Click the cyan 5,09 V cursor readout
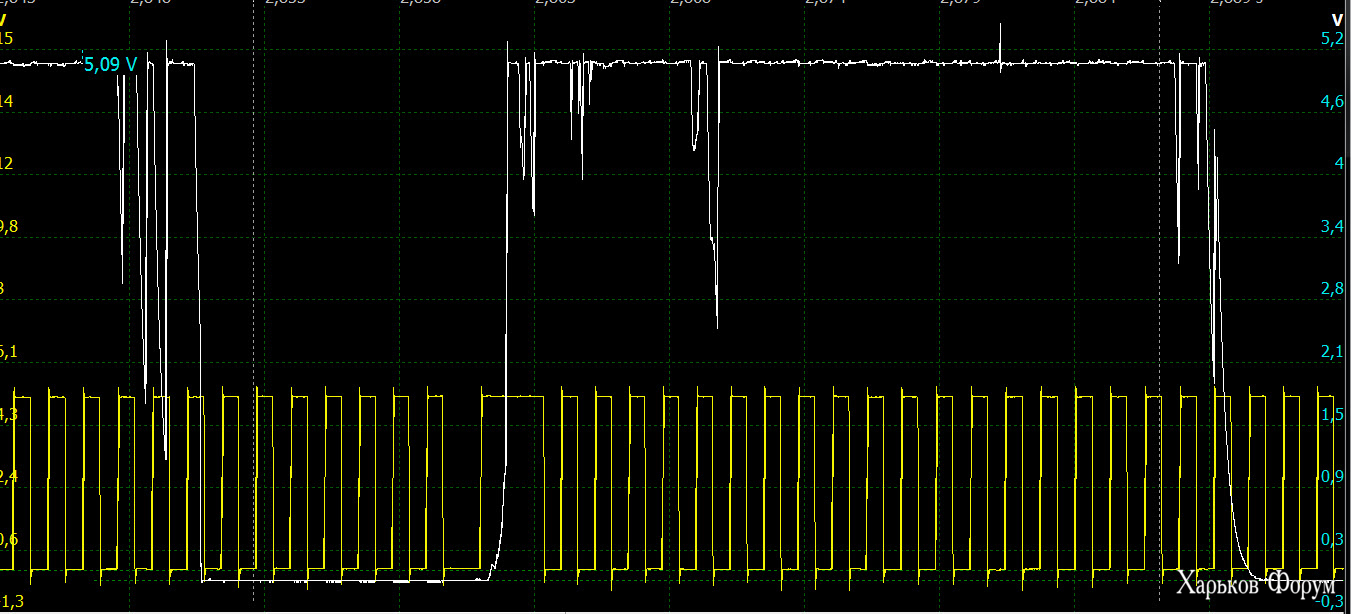Image resolution: width=1351 pixels, height=614 pixels. tap(110, 65)
